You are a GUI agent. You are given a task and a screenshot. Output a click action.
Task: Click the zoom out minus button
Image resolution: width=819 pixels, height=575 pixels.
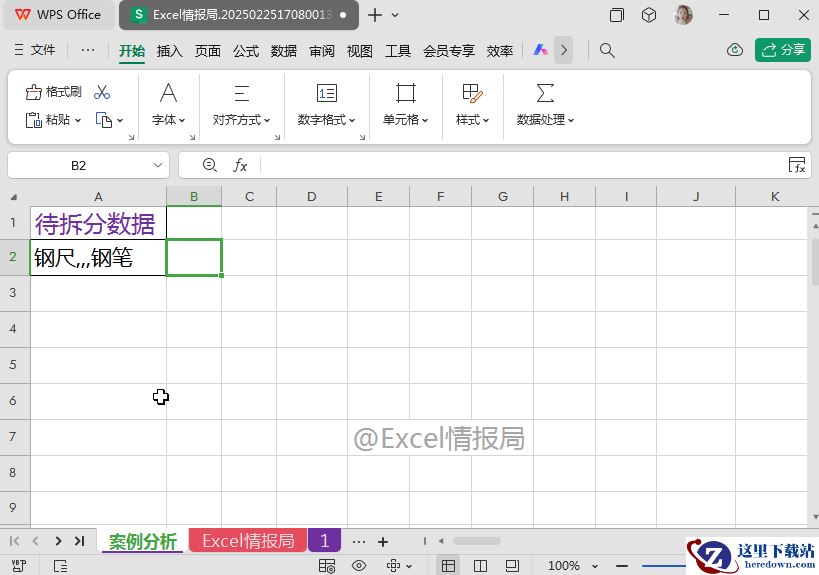pyautogui.click(x=622, y=566)
